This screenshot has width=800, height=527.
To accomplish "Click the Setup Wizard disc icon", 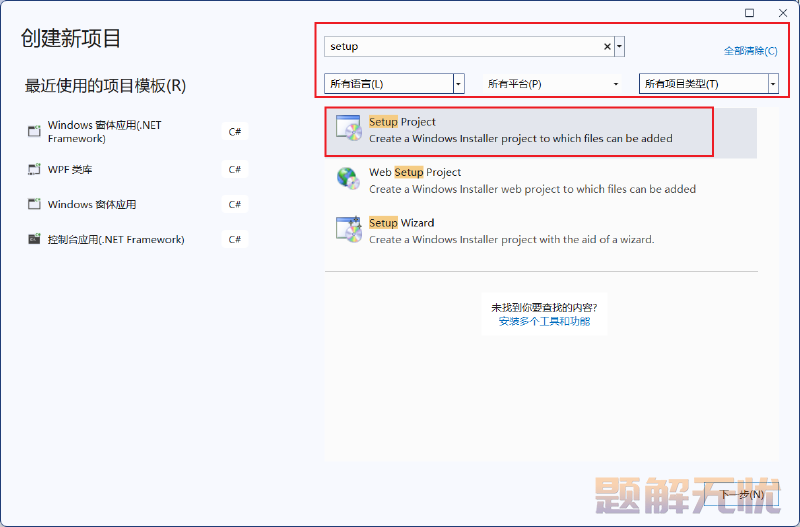I will click(x=348, y=229).
